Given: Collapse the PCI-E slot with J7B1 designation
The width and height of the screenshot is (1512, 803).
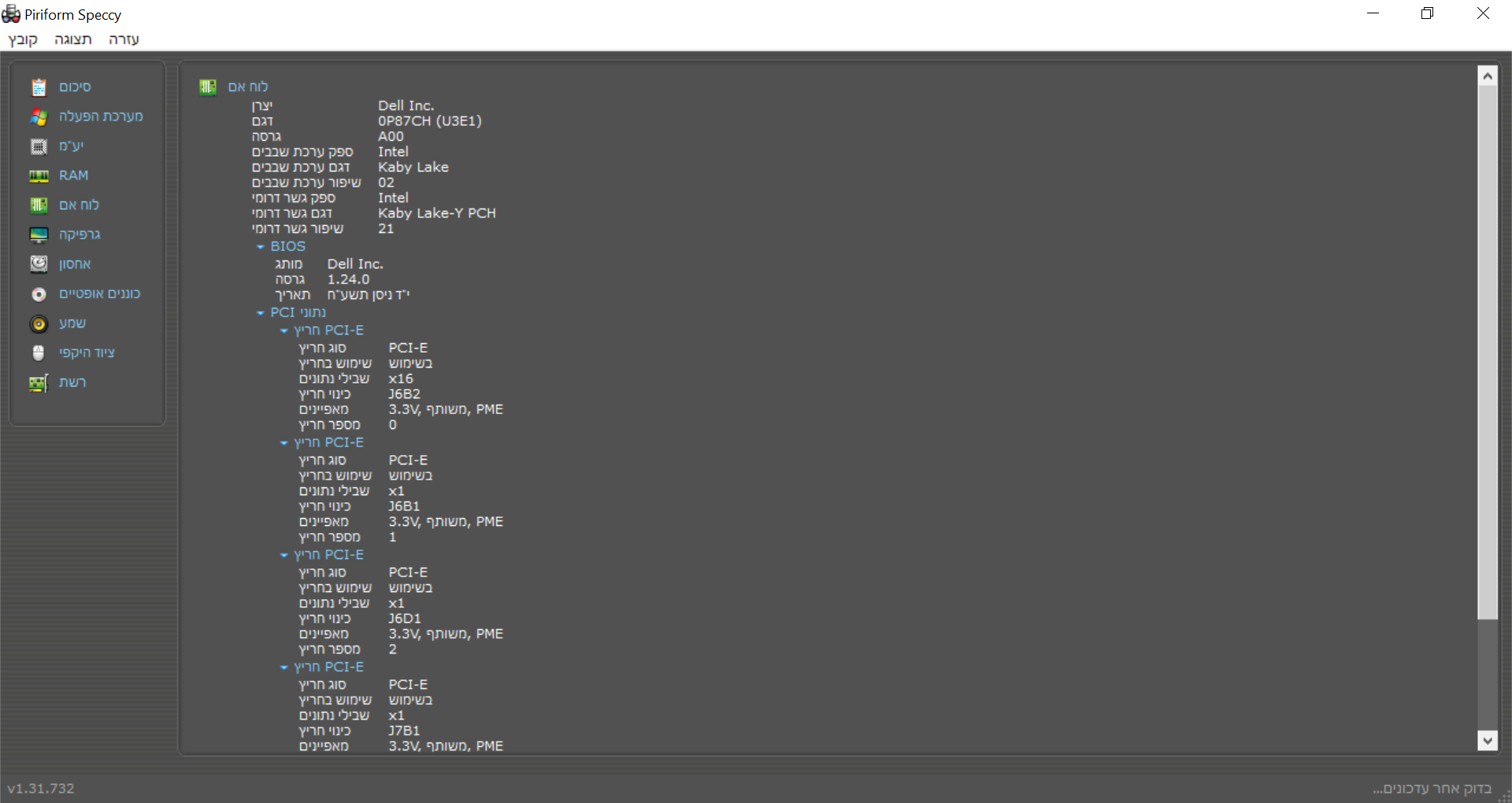Looking at the screenshot, I should tap(284, 668).
